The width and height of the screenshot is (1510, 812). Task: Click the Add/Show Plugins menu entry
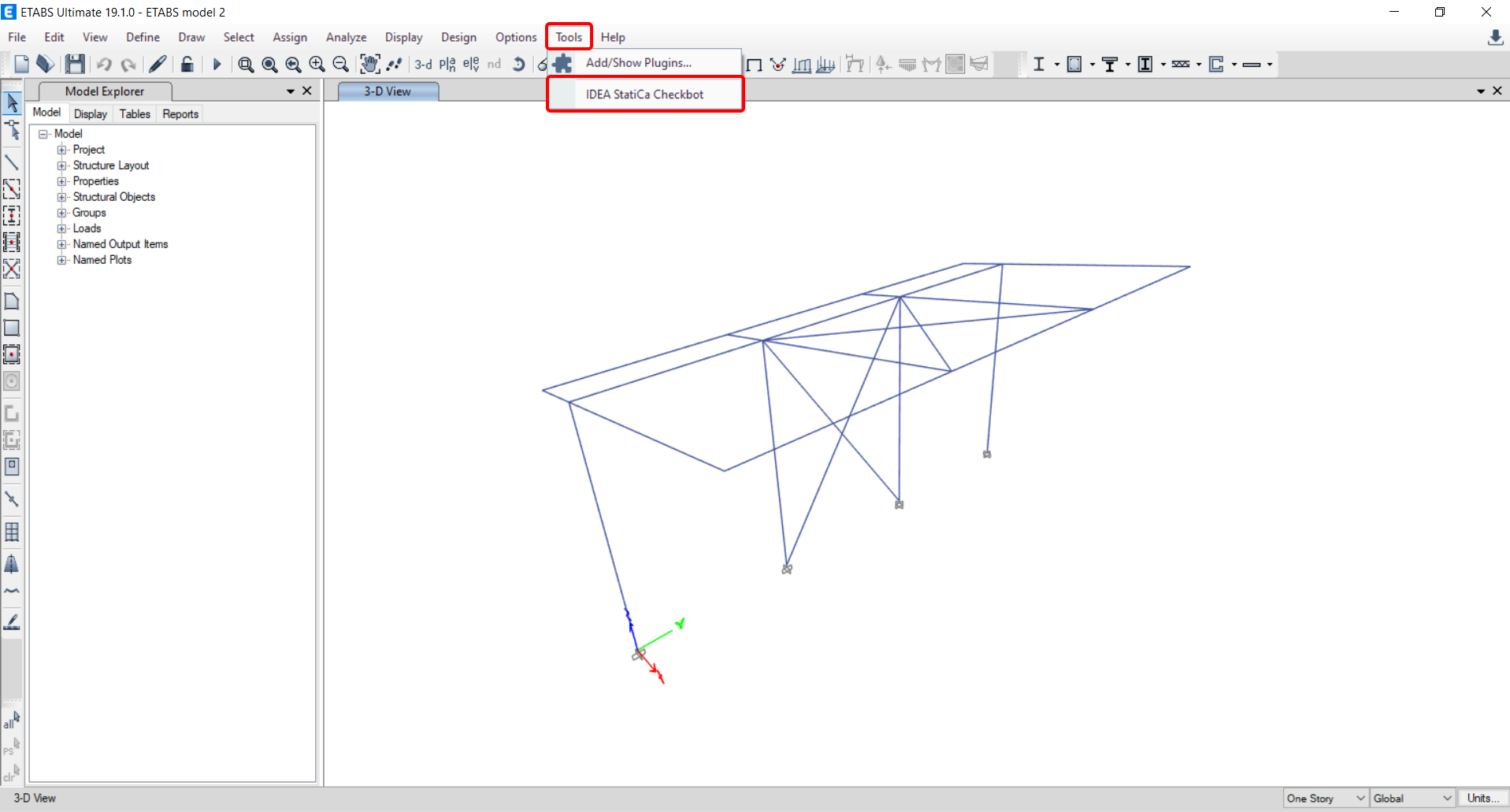pyautogui.click(x=640, y=62)
